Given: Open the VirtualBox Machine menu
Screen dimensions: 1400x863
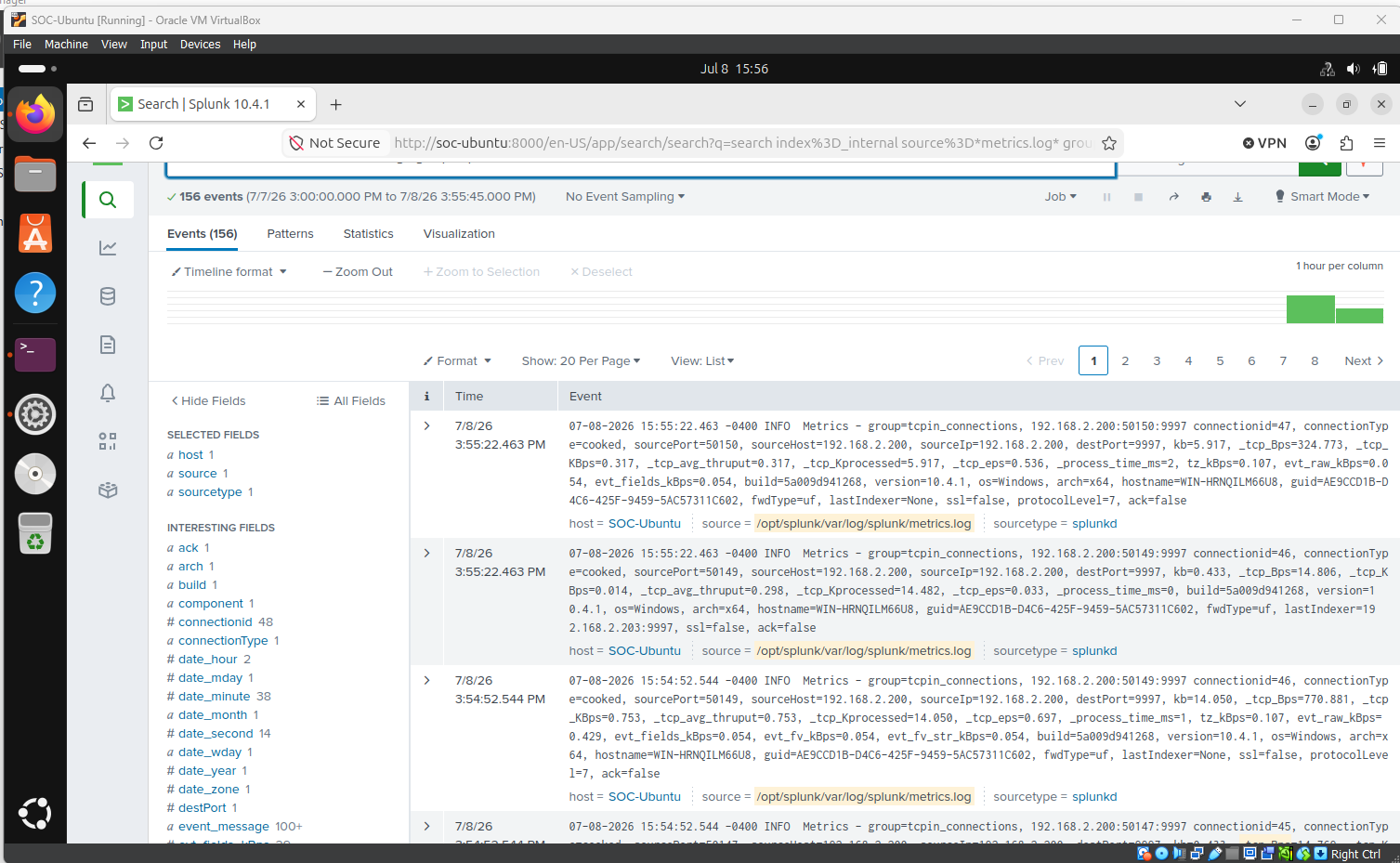Looking at the screenshot, I should click(66, 45).
